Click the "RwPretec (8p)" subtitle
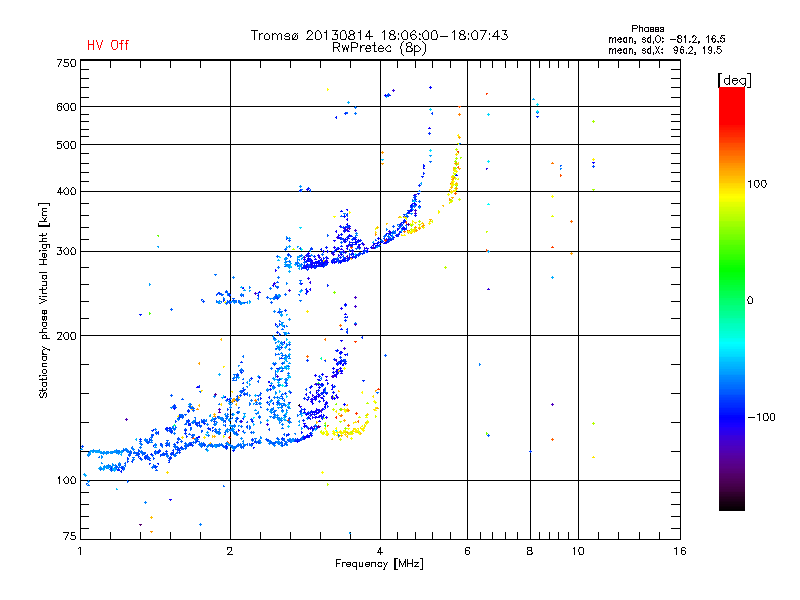This screenshot has width=800, height=600. point(379,48)
